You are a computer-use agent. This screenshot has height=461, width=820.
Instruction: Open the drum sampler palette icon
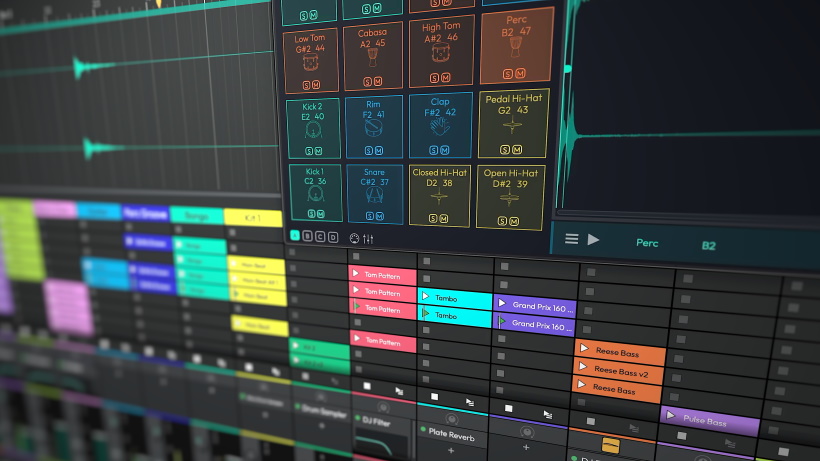point(354,238)
